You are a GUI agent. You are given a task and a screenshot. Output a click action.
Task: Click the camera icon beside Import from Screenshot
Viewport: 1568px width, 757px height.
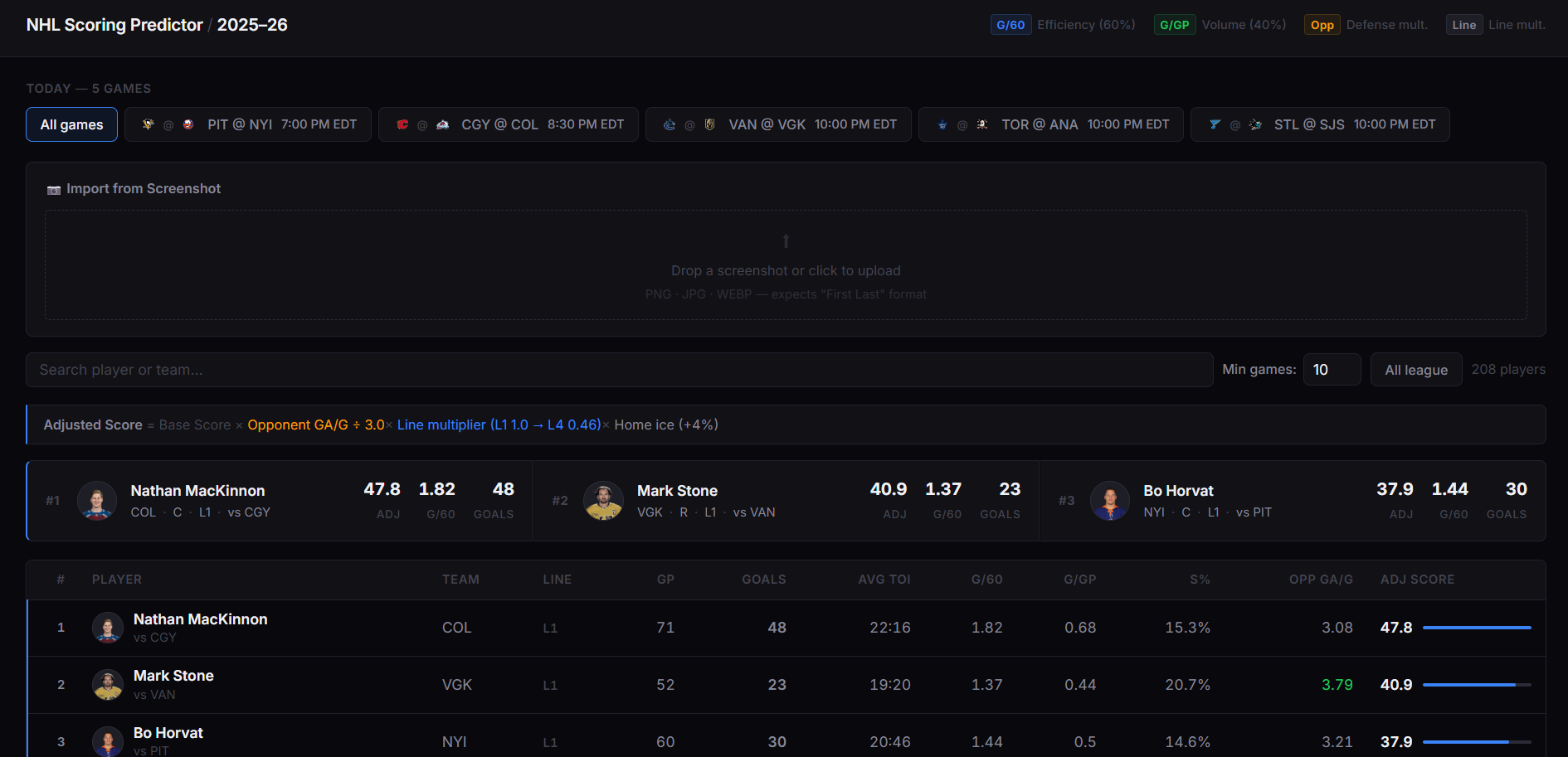54,190
